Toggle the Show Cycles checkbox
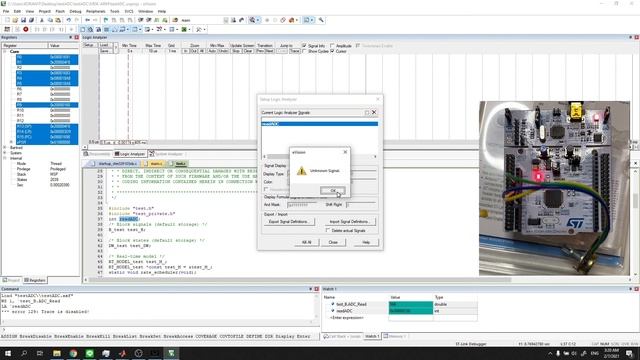Viewport: 640px width, 360px height. pos(304,51)
